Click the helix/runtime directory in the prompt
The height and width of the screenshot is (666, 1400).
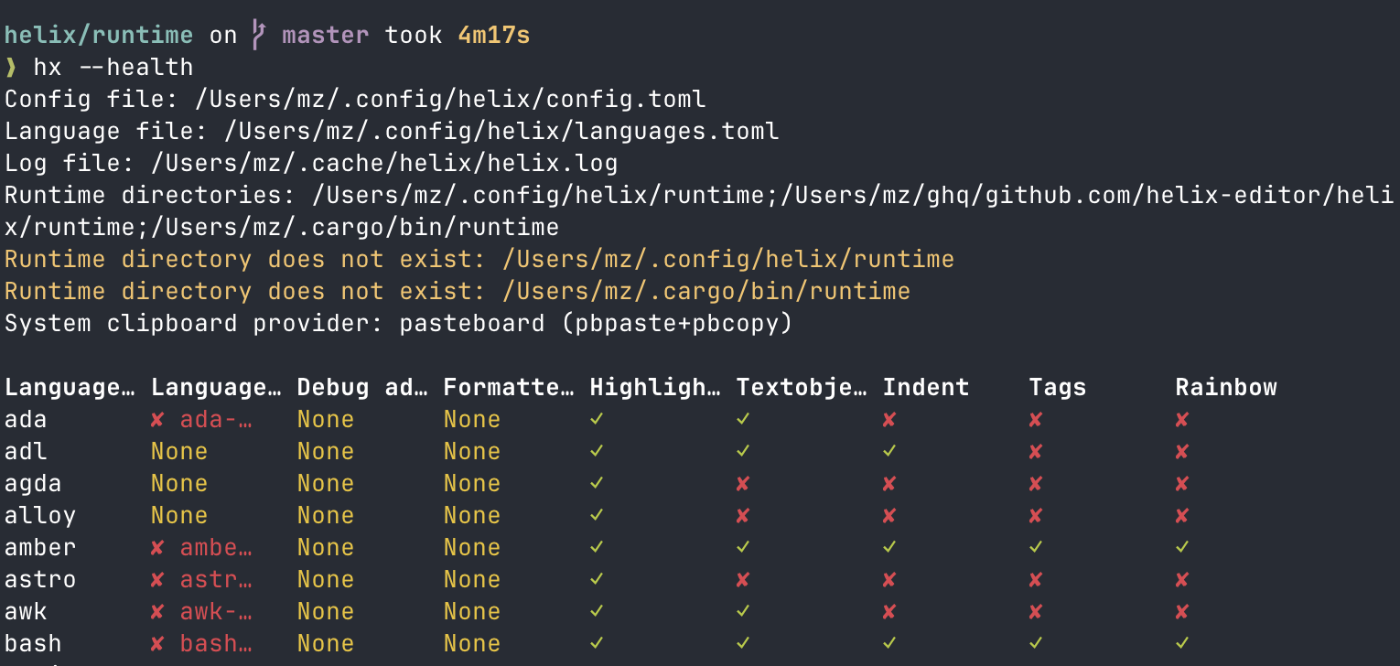coord(99,36)
